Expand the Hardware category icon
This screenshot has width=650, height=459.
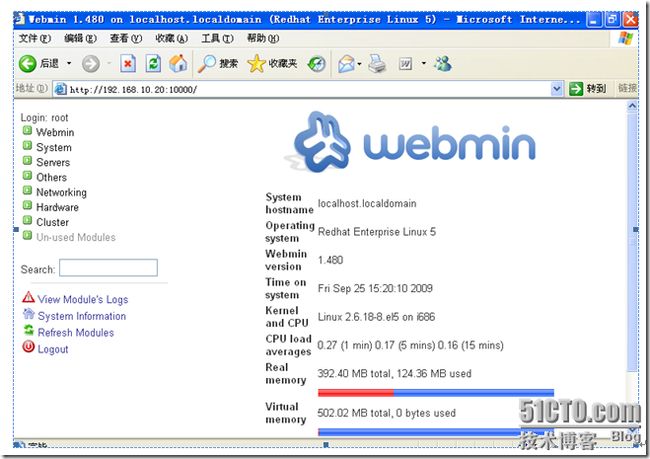27,205
